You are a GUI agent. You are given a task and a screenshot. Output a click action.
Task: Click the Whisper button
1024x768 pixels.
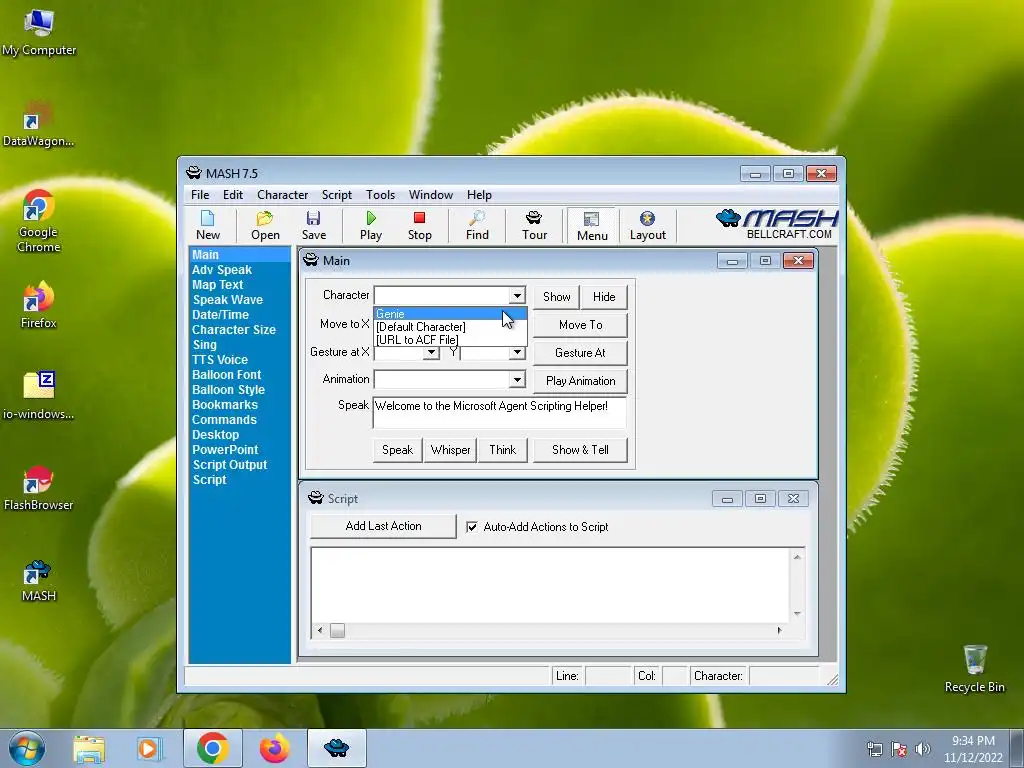tap(451, 450)
